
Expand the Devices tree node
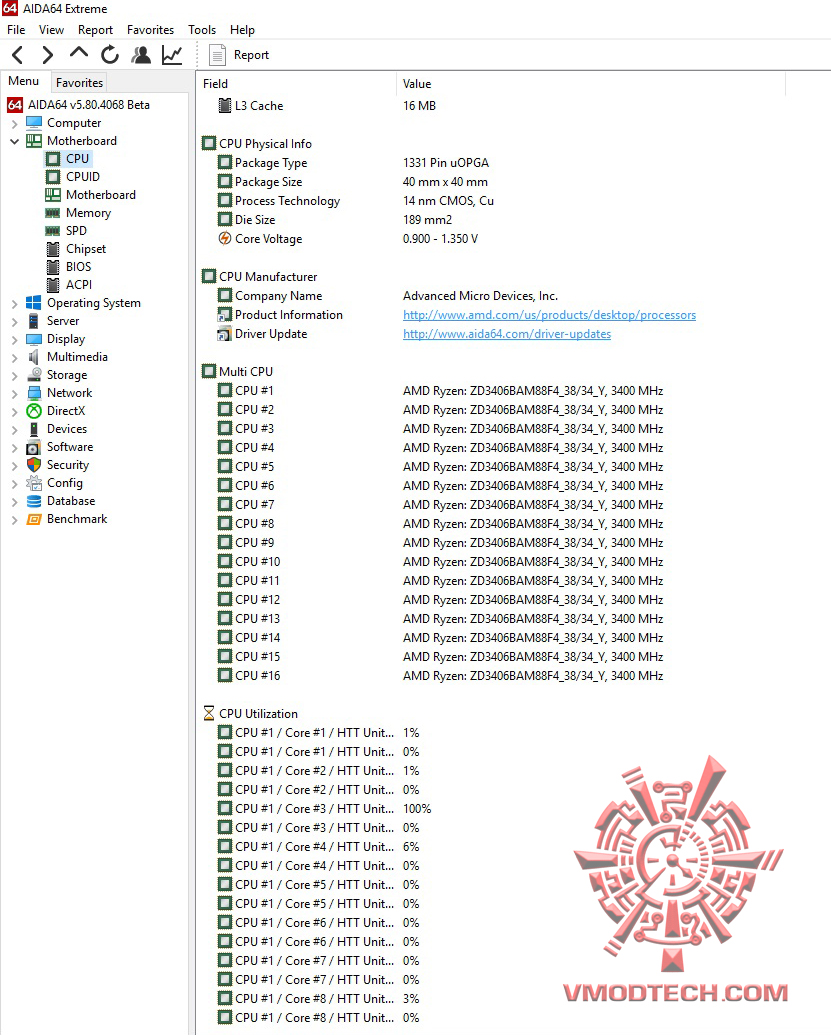[14, 429]
